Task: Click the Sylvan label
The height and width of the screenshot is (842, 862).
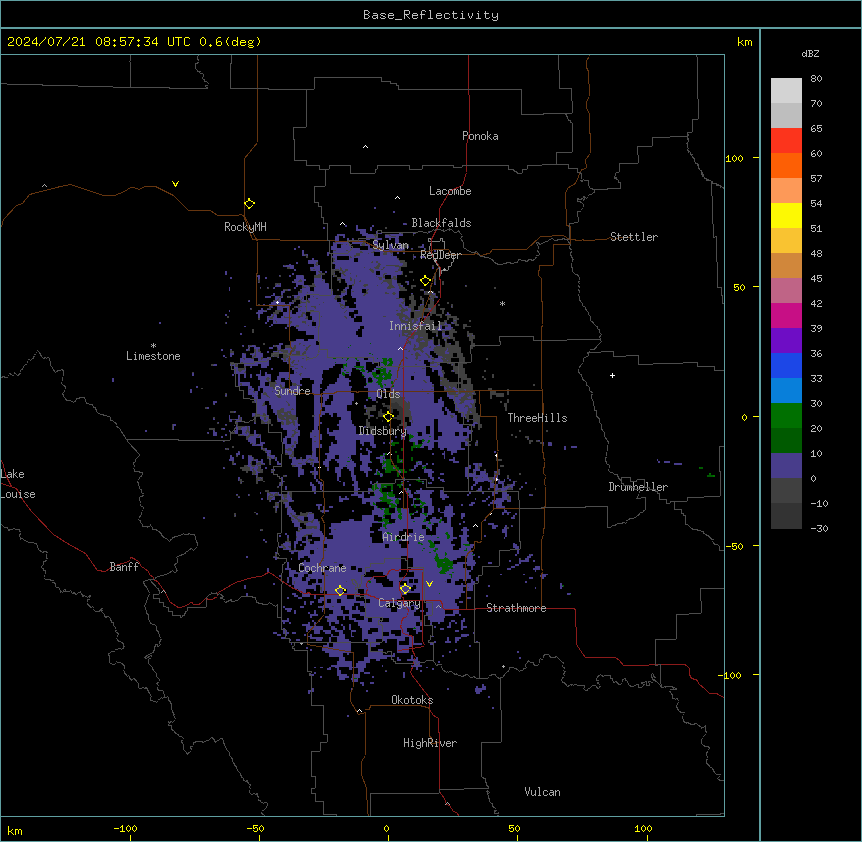Action: tap(390, 245)
